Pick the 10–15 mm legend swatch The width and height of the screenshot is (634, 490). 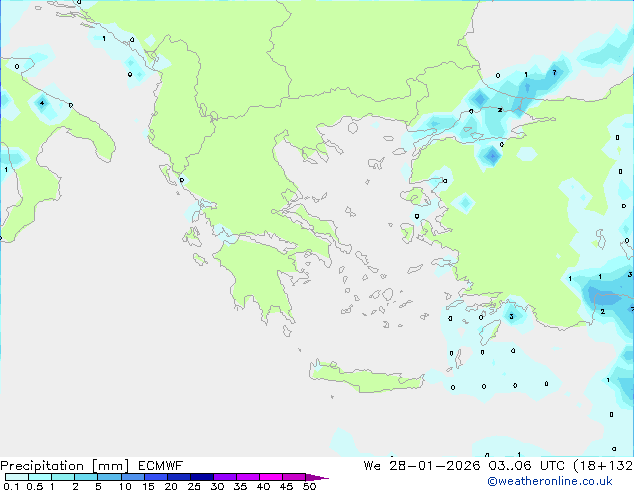coord(132,477)
